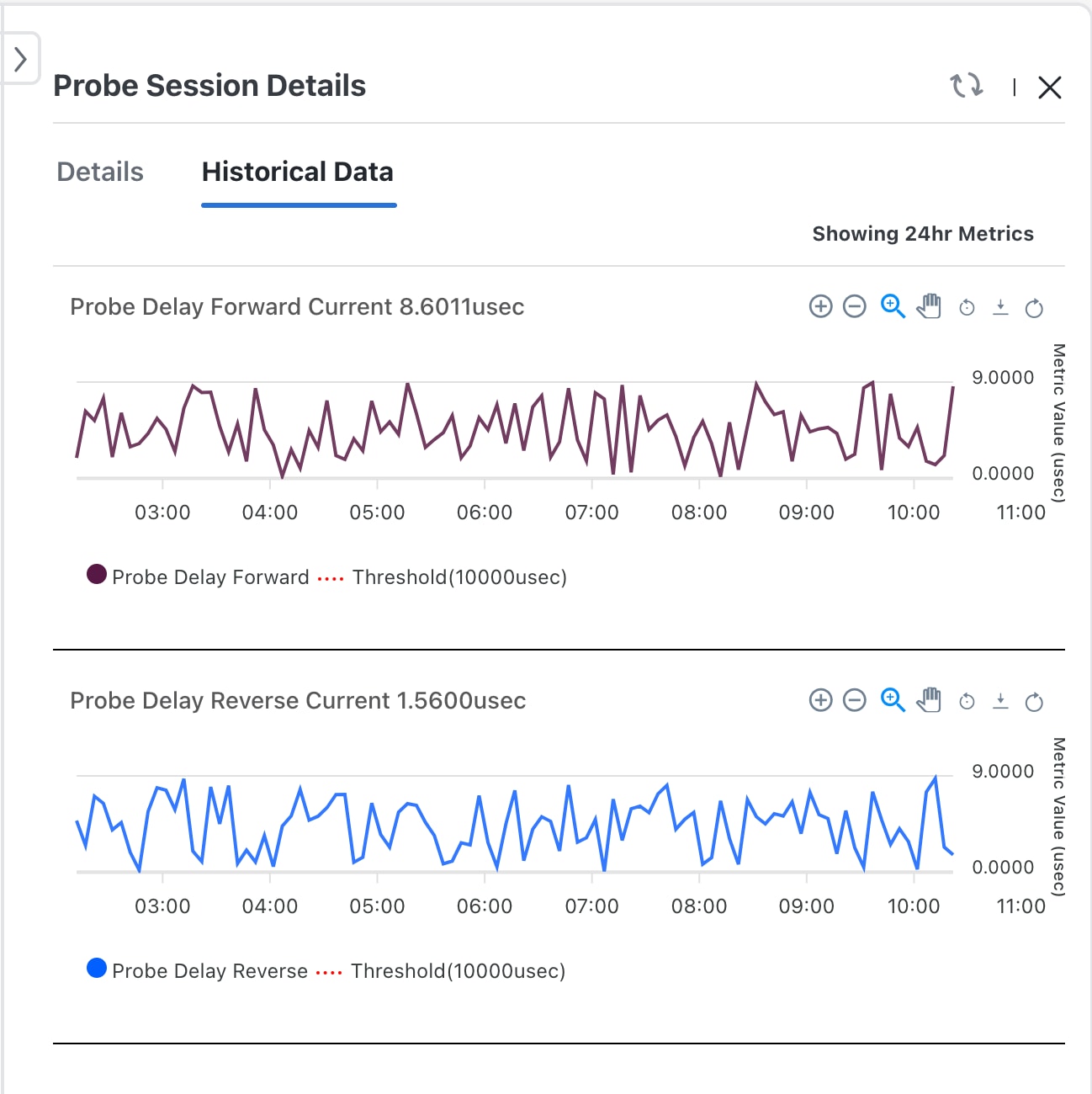The height and width of the screenshot is (1094, 1092).
Task: Zoom in on the Forward delay chart
Action: click(x=820, y=306)
